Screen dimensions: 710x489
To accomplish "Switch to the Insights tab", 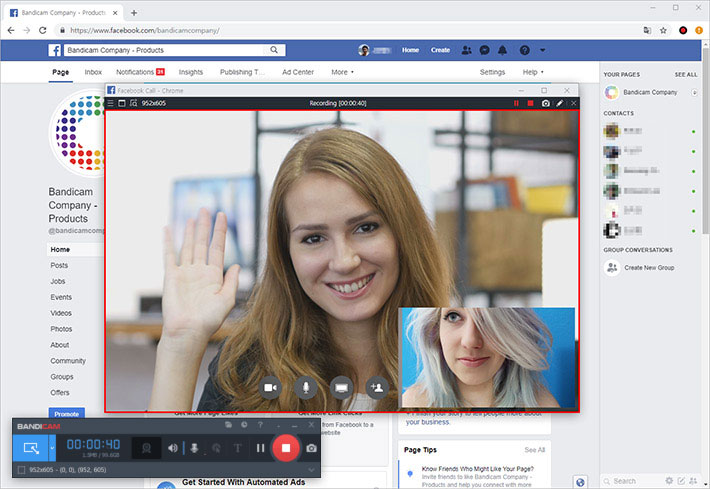I will 190,72.
